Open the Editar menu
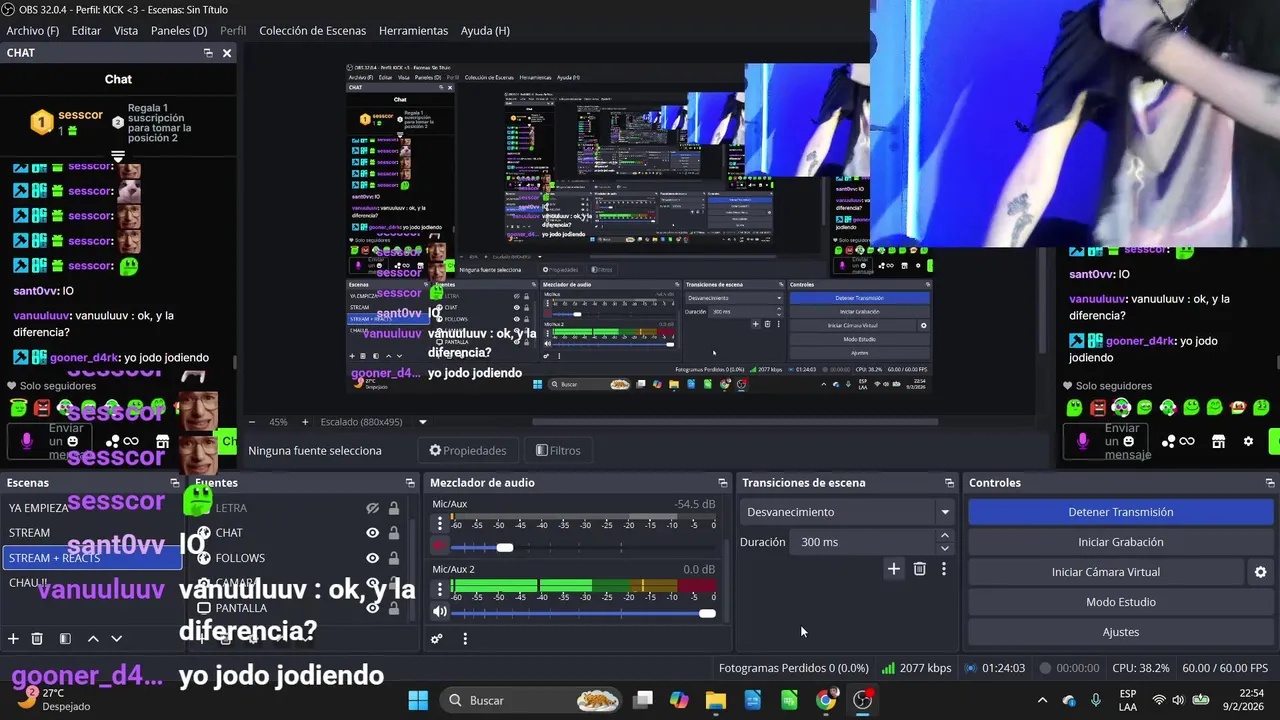Viewport: 1280px width, 720px height. 86,31
